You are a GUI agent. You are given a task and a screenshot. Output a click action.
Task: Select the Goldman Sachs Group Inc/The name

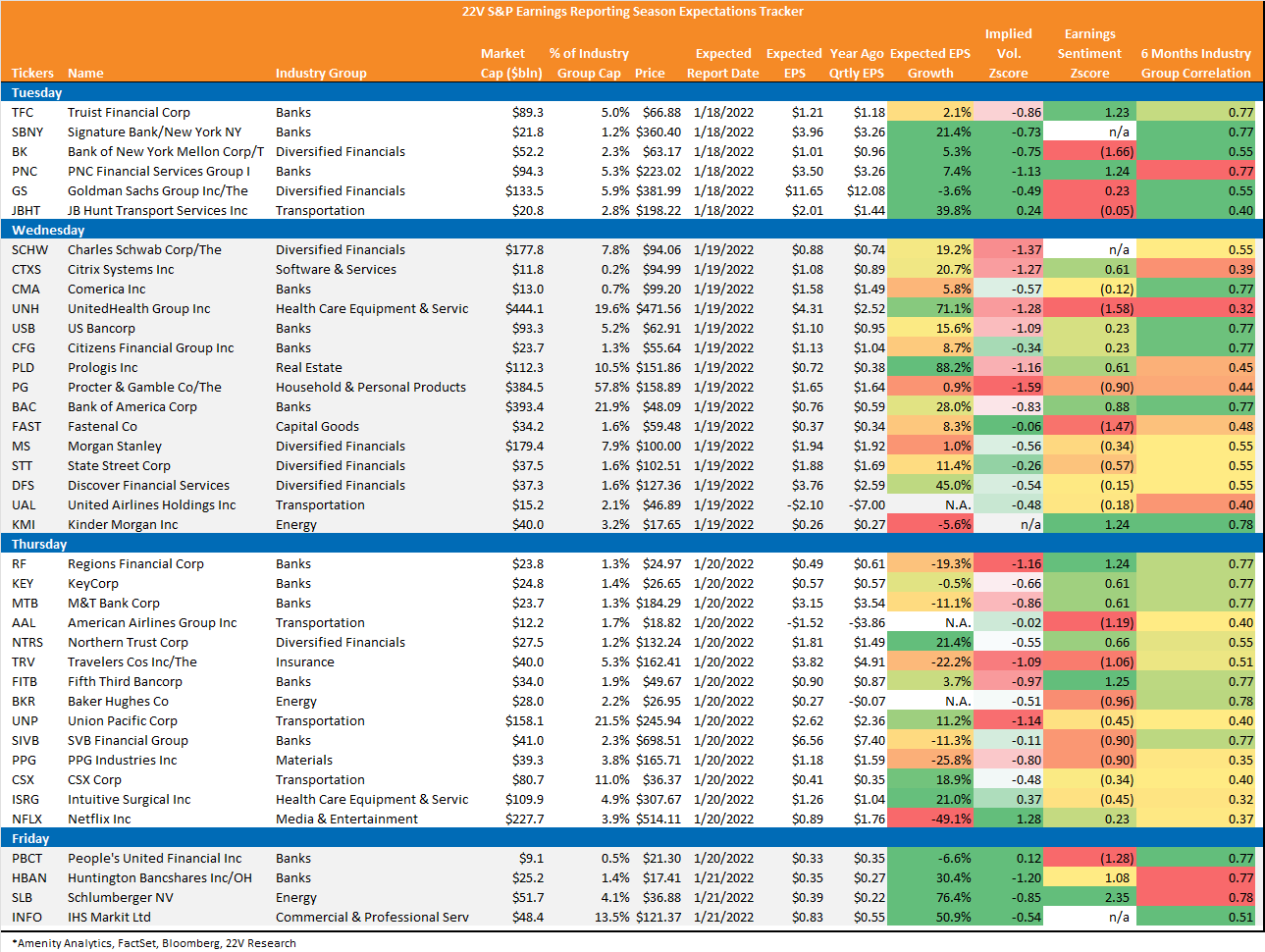pyautogui.click(x=157, y=190)
